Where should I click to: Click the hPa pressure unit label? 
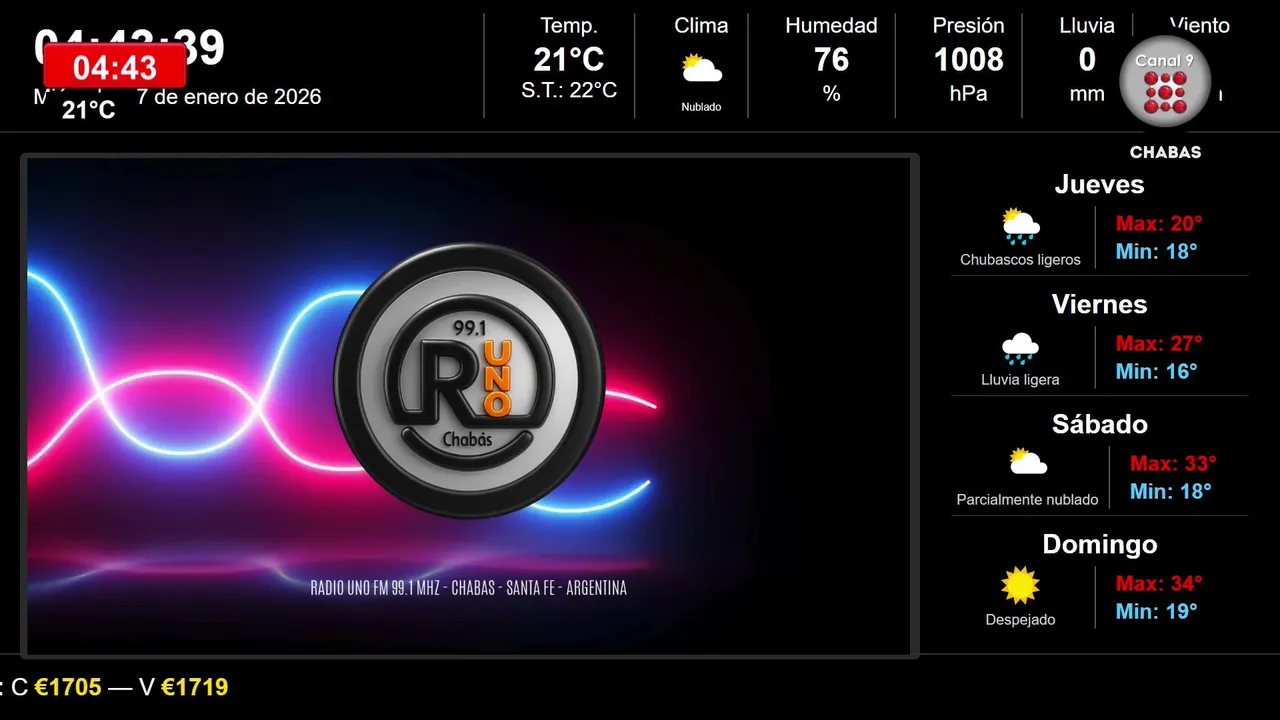tap(968, 93)
